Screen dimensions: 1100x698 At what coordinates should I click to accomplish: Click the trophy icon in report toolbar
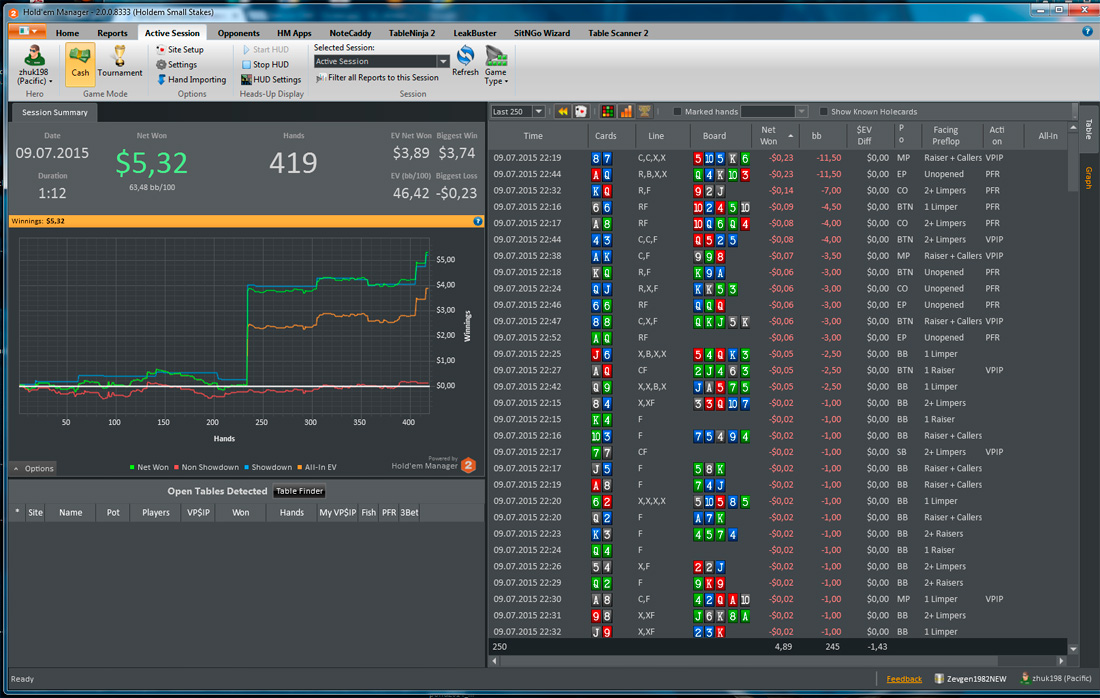coord(644,112)
